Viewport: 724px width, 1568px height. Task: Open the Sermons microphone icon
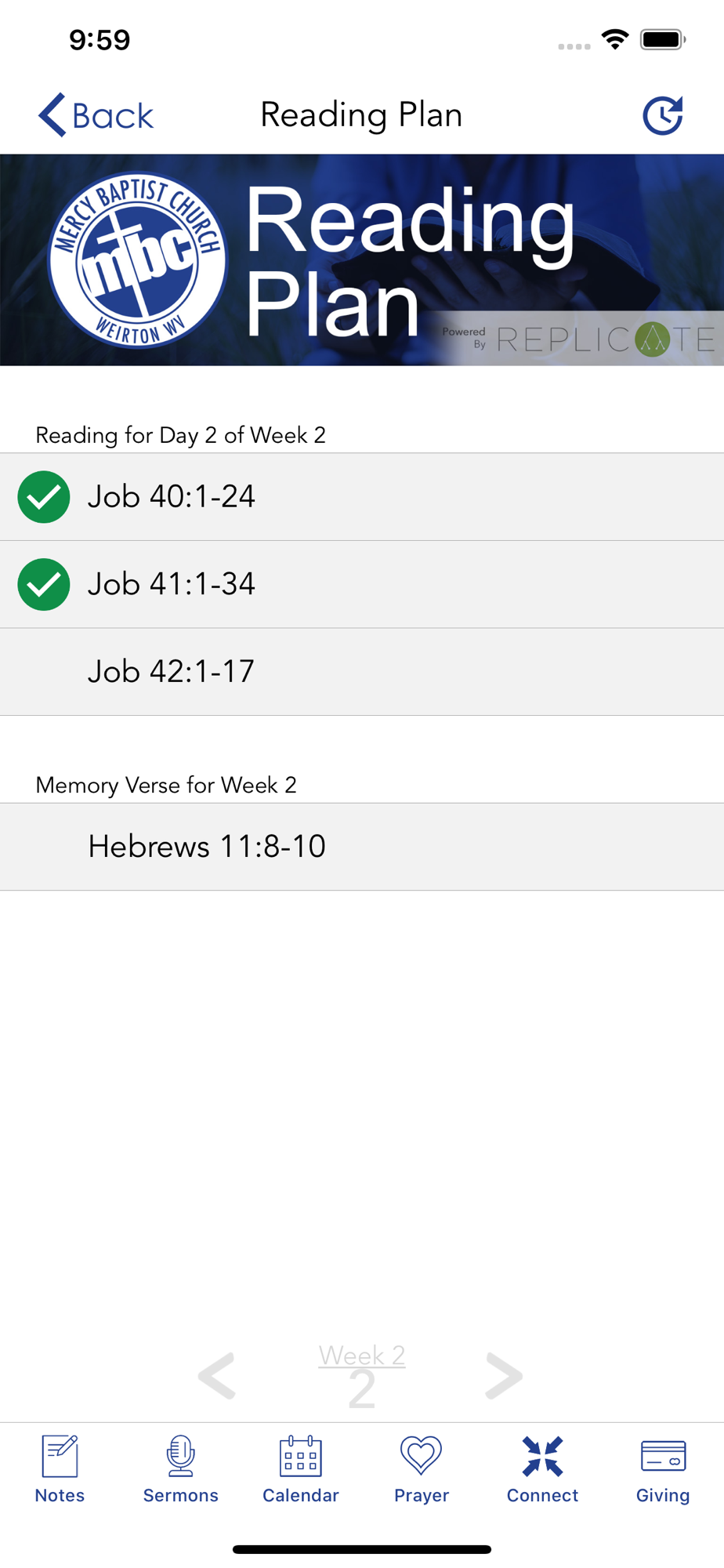(180, 1456)
